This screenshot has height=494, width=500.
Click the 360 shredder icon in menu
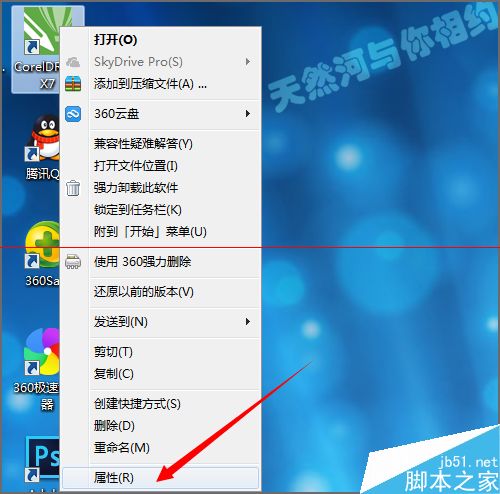[x=73, y=262]
